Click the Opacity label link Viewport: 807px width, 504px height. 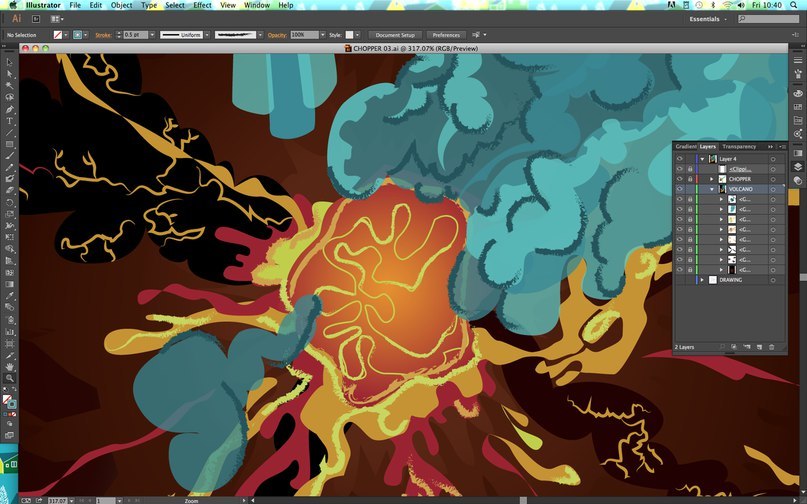tap(277, 35)
